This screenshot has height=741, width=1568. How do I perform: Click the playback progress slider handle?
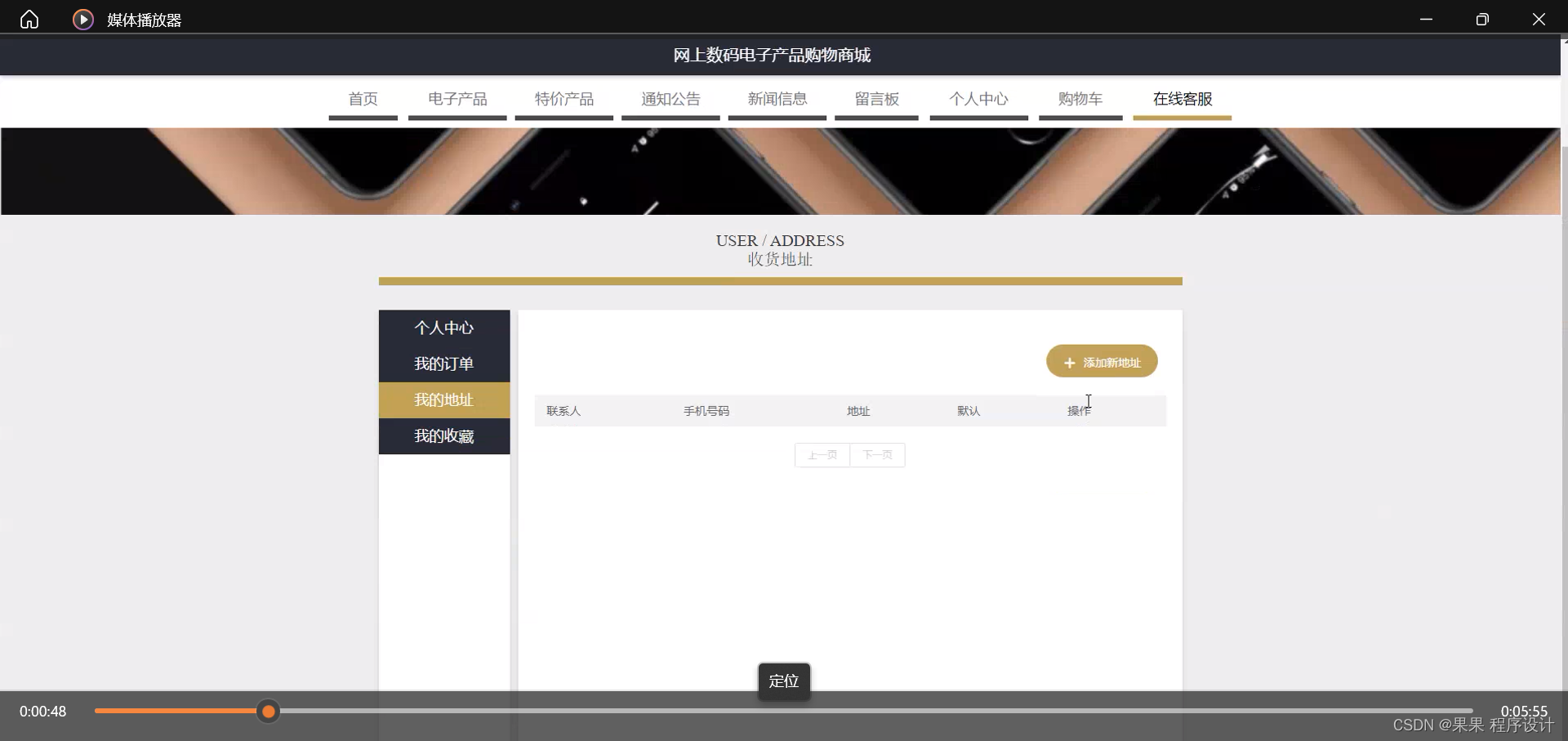[269, 712]
